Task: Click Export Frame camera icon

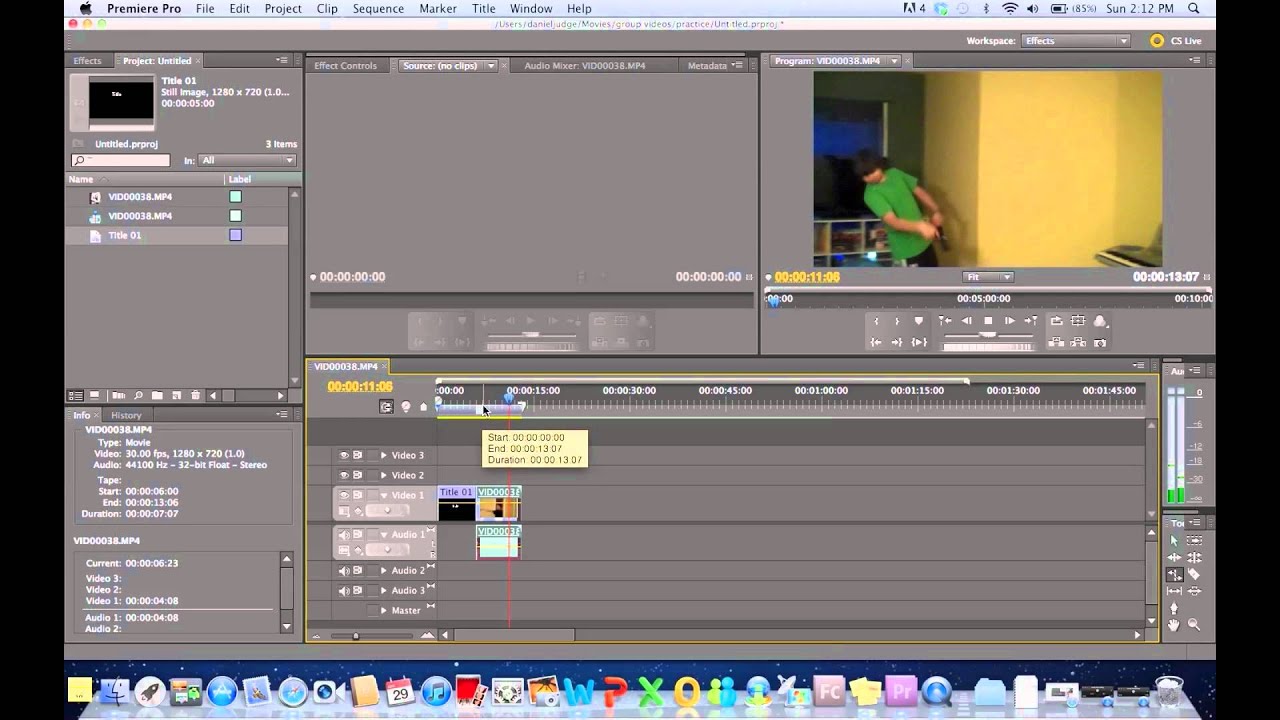Action: point(1100,342)
